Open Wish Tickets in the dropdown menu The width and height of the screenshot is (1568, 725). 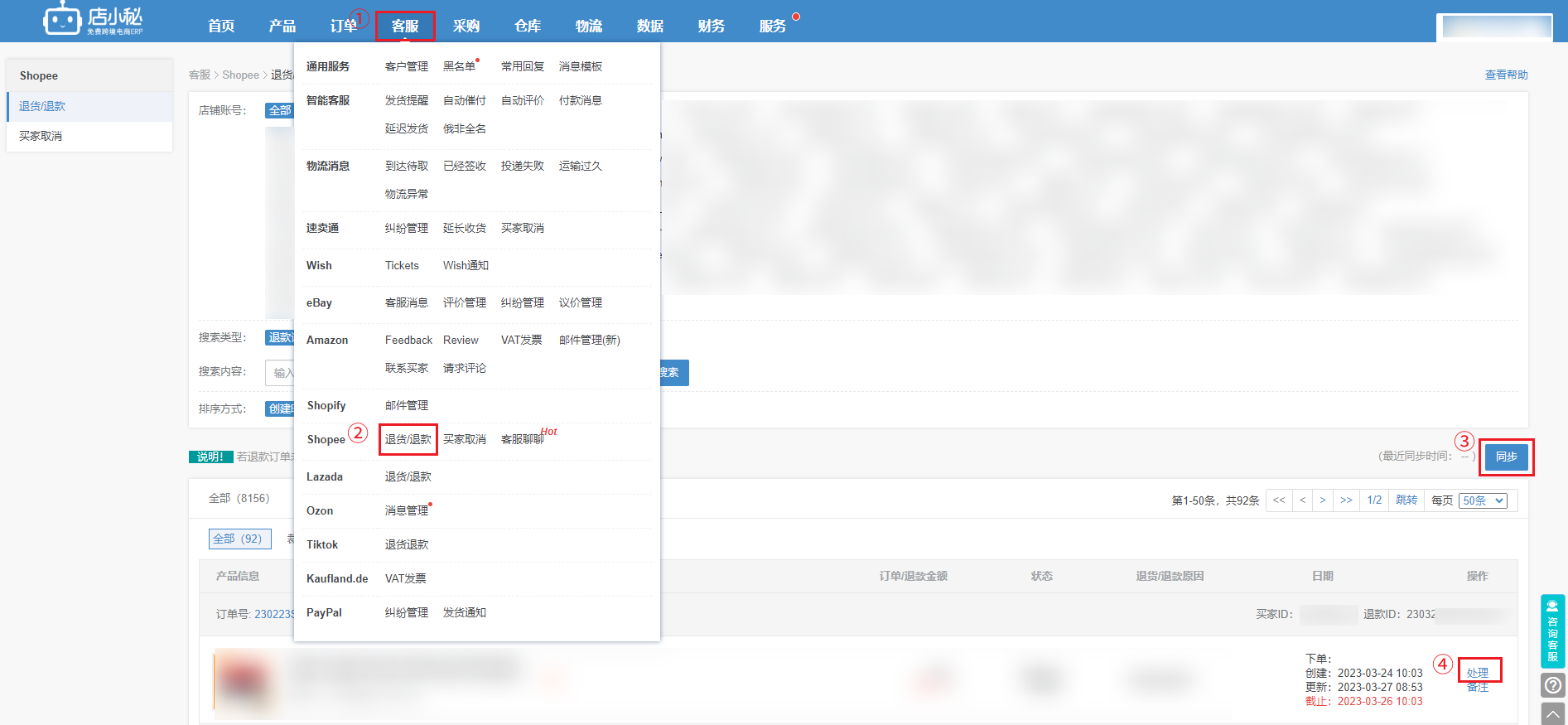coord(402,265)
